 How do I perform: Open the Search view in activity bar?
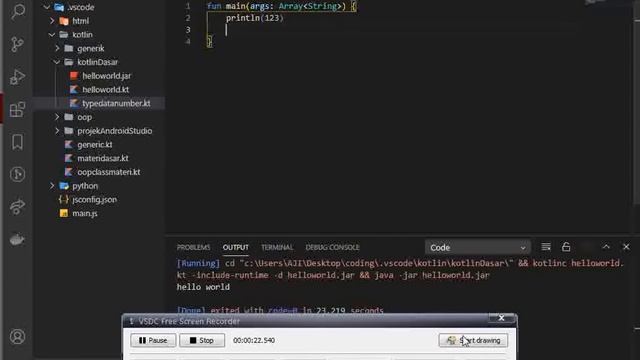[x=18, y=11]
